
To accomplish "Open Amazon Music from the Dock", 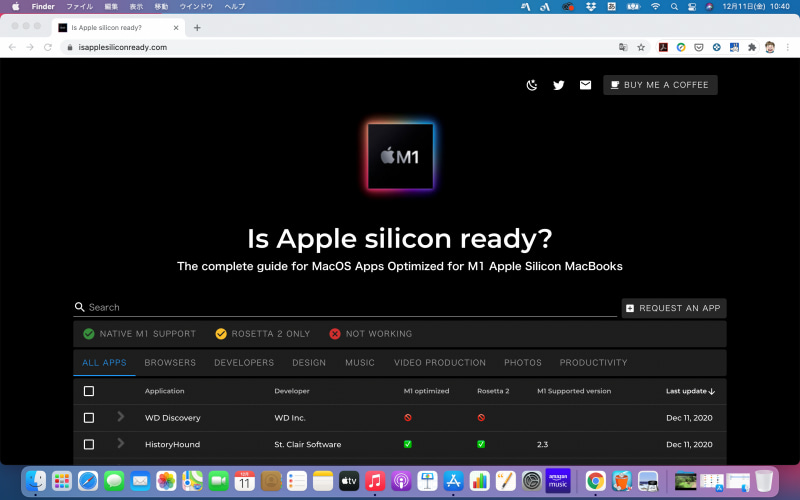I will [558, 481].
